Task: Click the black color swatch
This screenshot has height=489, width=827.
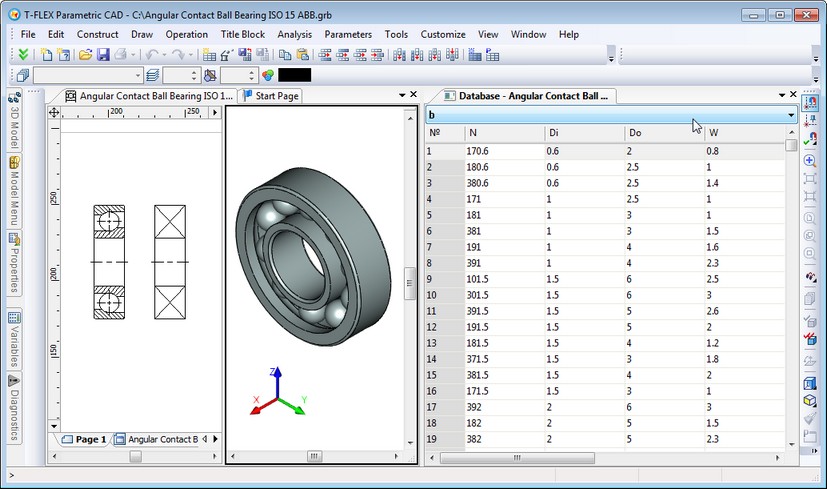Action: 295,75
